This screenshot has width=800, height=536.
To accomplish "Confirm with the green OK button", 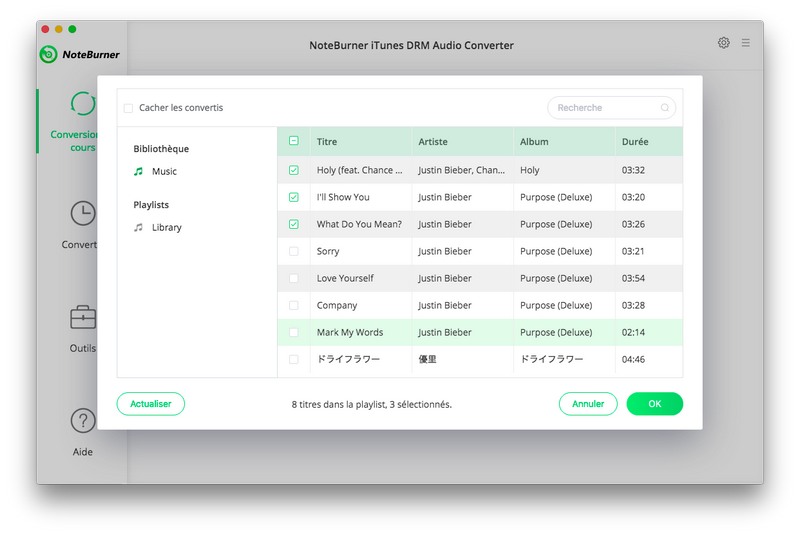I will tap(655, 404).
